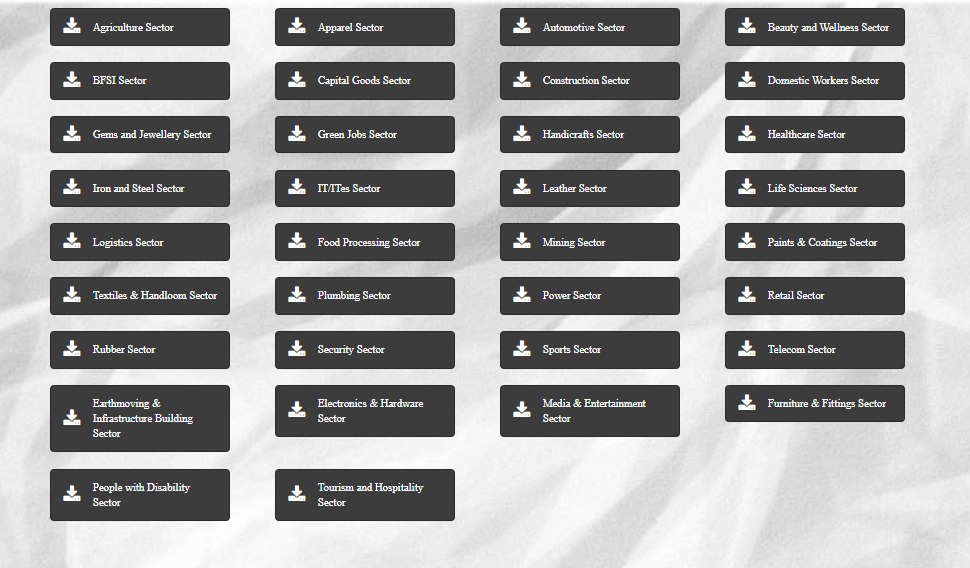Download the Capital Goods Sector file
Screen dimensions: 970x568
pyautogui.click(x=364, y=81)
